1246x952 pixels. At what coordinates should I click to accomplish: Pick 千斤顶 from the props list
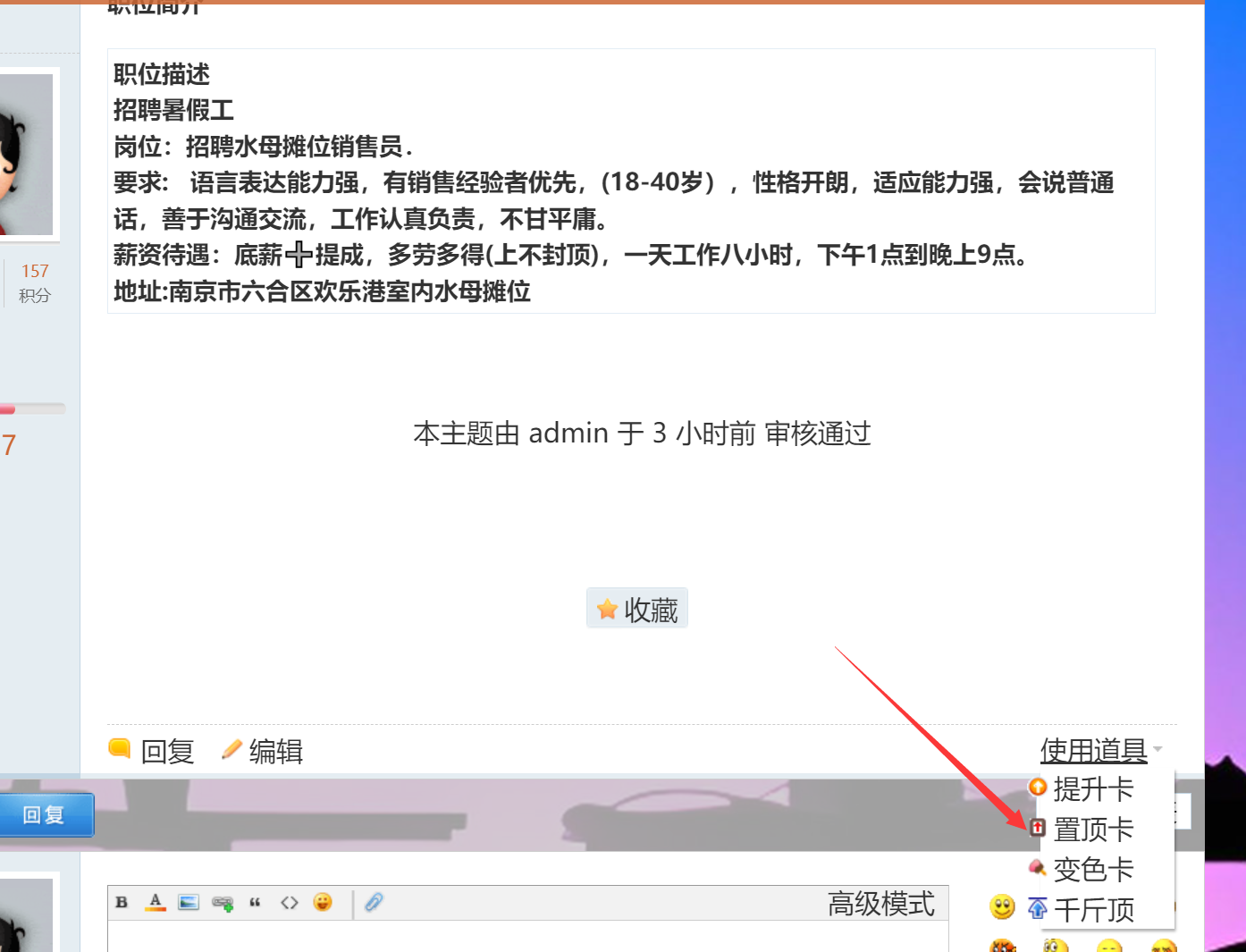coord(1093,910)
